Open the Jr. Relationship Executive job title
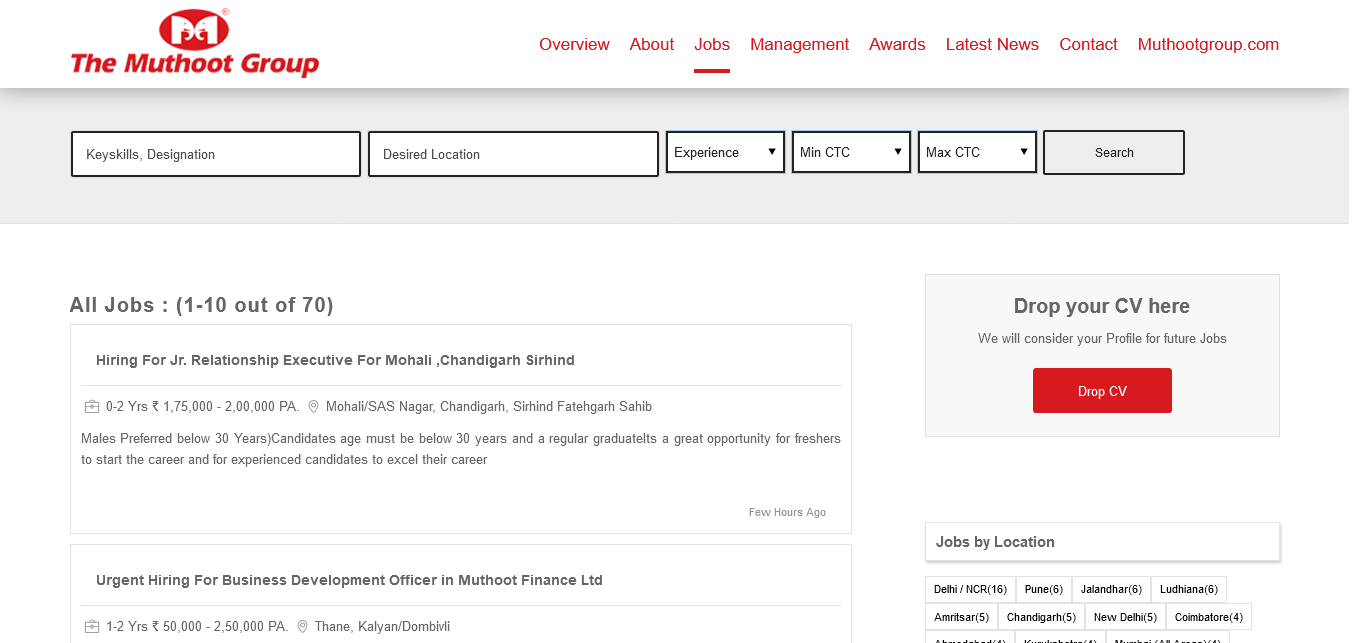Viewport: 1366px width, 643px height. (335, 360)
